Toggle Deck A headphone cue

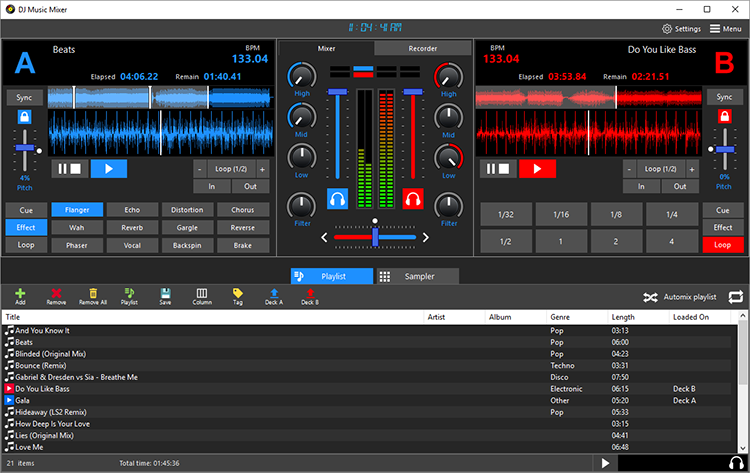click(x=338, y=199)
